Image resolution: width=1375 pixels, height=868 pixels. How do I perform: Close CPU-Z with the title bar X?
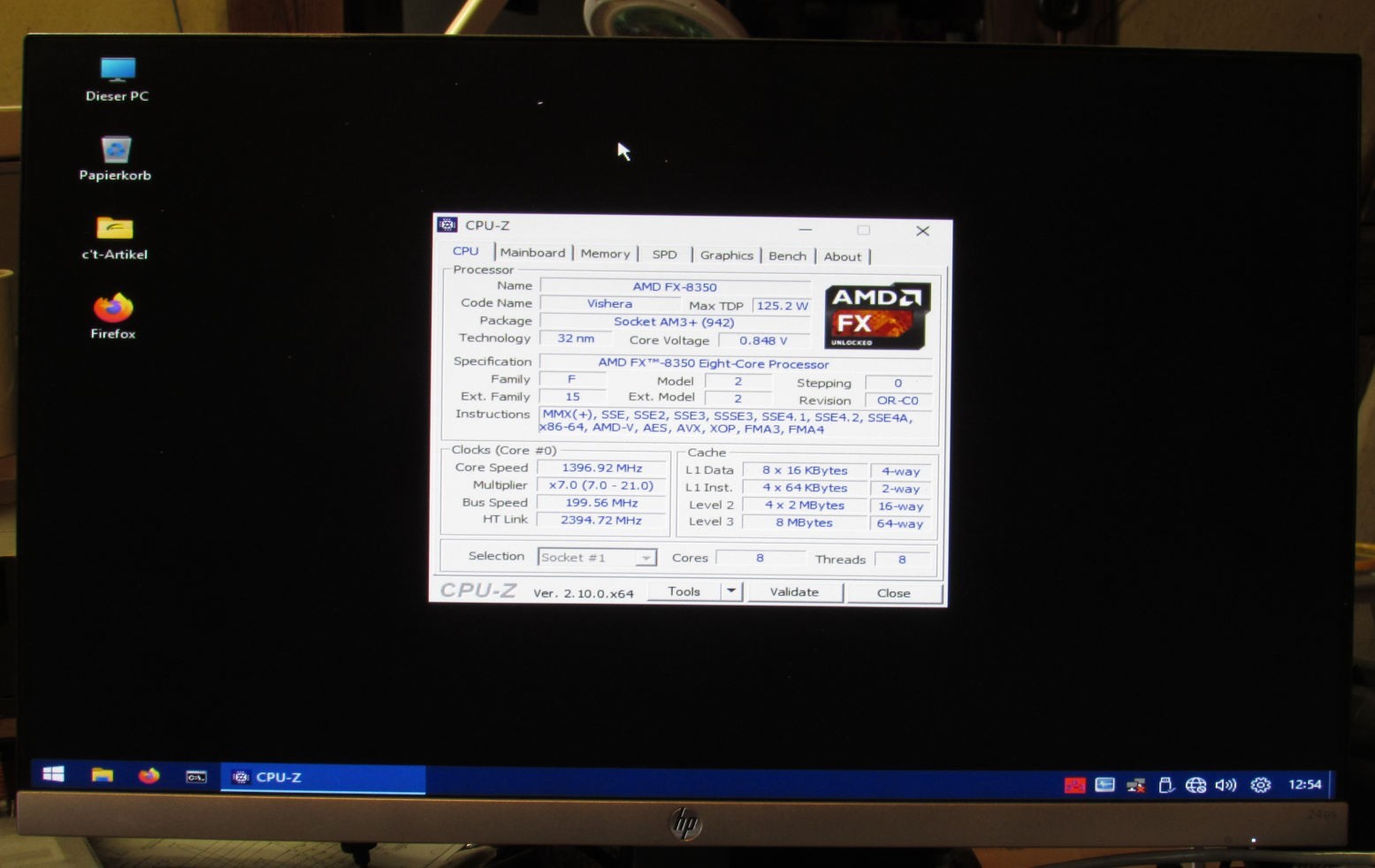coord(922,231)
